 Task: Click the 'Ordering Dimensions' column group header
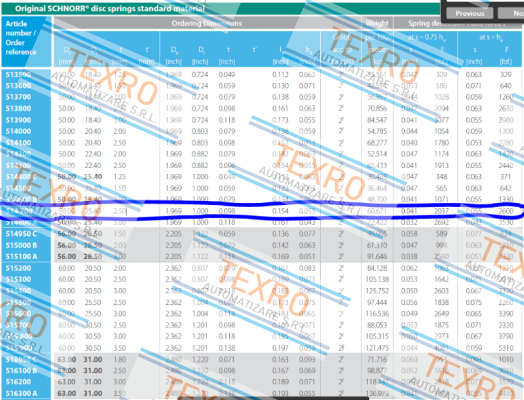pos(207,23)
